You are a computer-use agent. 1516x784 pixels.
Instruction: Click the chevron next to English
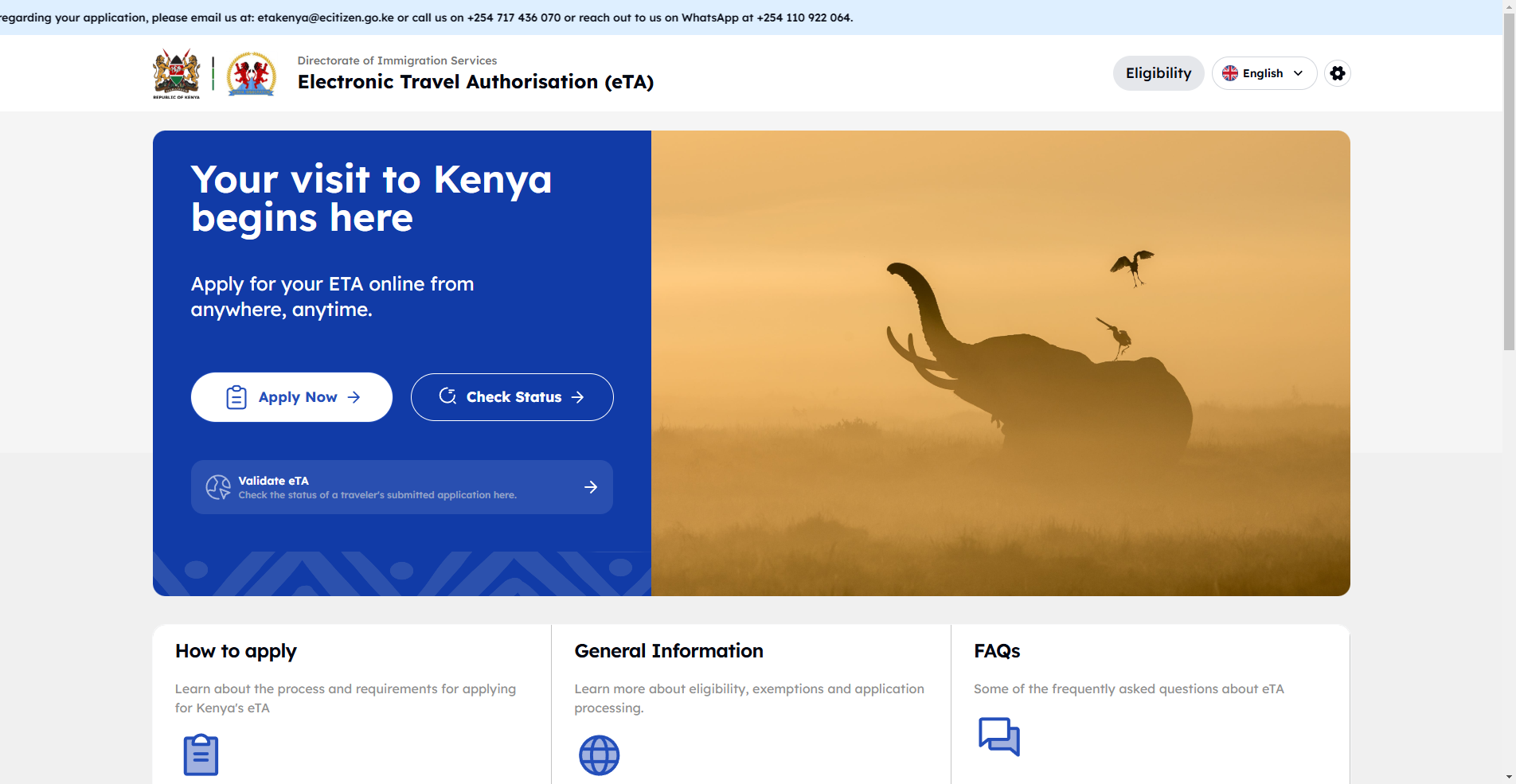point(1299,73)
